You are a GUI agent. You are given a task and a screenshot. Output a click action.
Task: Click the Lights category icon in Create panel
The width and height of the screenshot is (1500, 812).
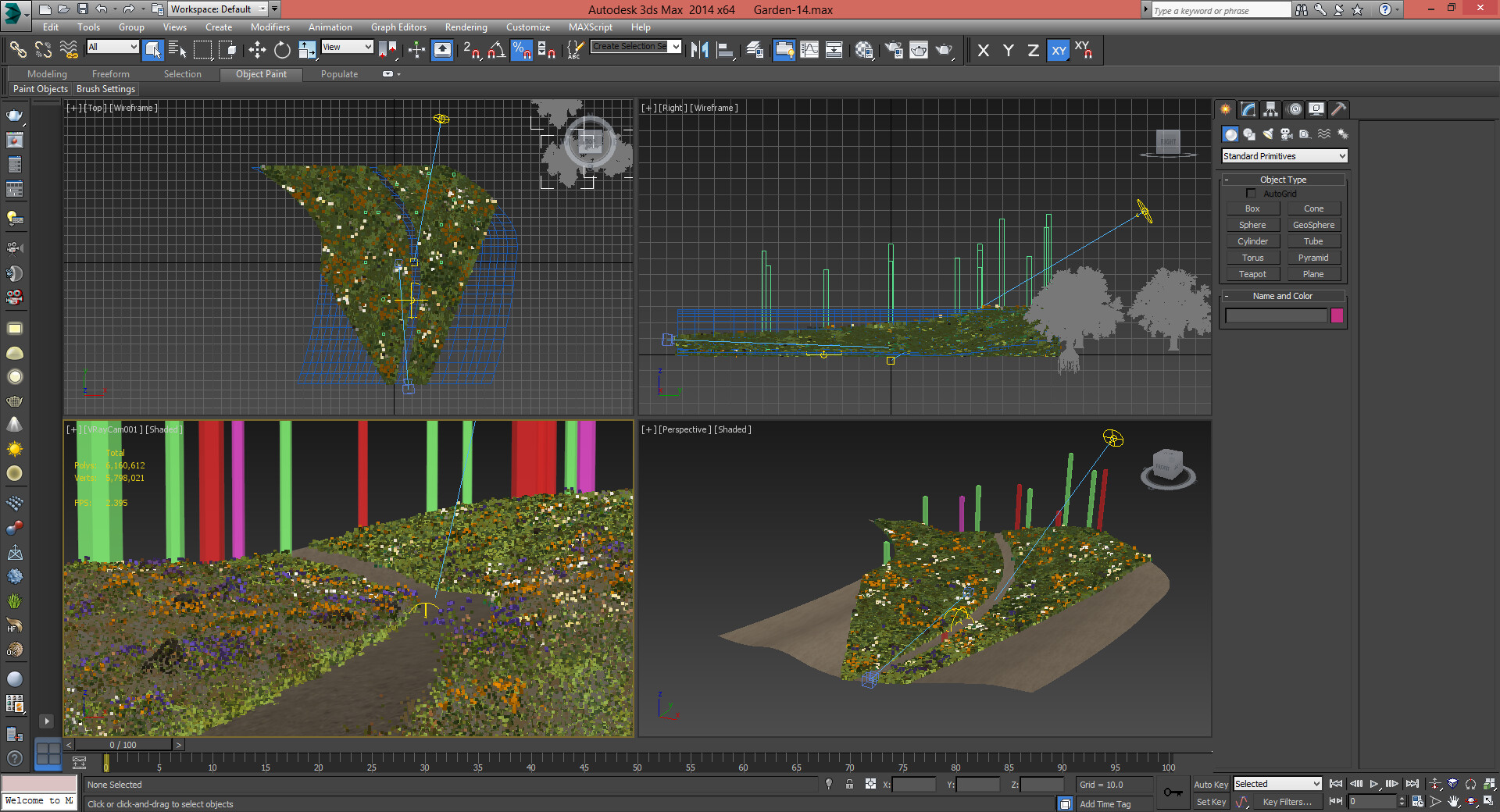pyautogui.click(x=1267, y=134)
